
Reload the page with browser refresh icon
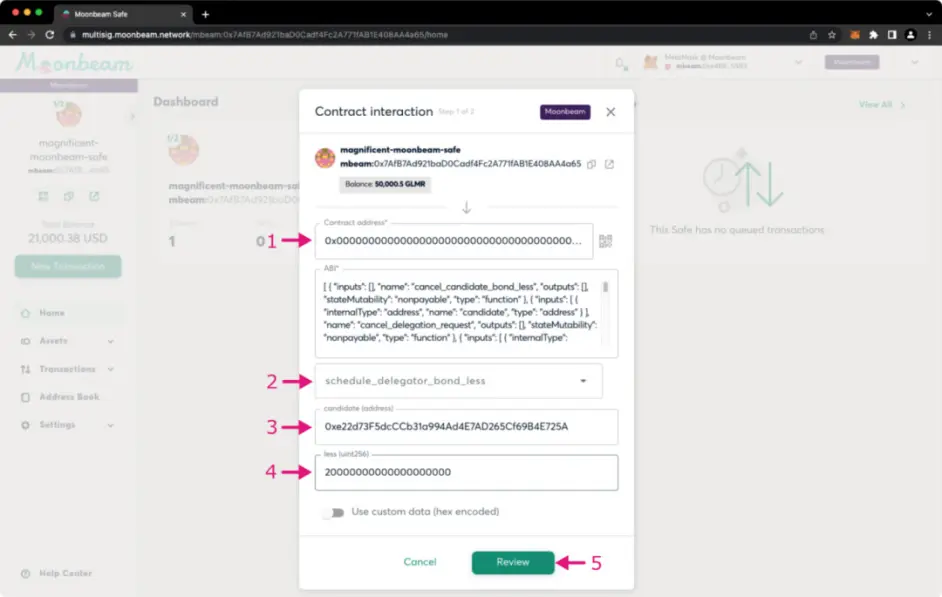(x=50, y=35)
